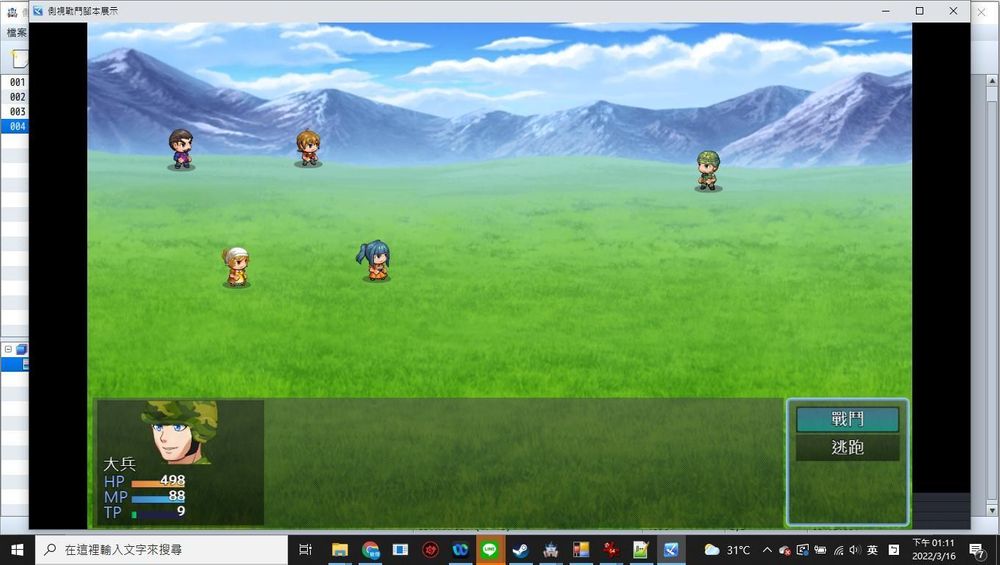Switch to the RPG Maker taskbar icon
The width and height of the screenshot is (1000, 565).
pyautogui.click(x=671, y=550)
